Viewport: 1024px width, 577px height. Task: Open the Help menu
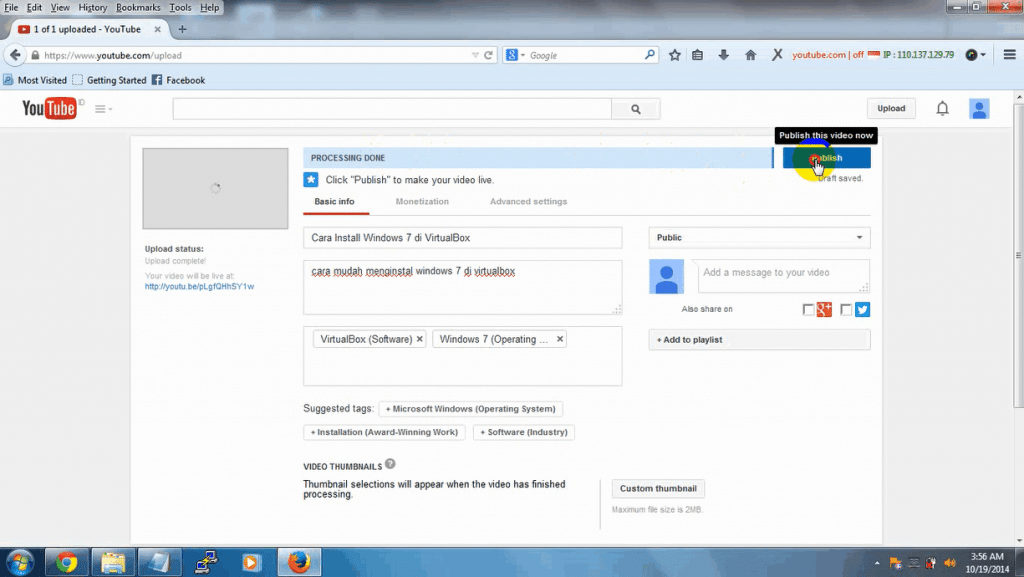pyautogui.click(x=210, y=8)
